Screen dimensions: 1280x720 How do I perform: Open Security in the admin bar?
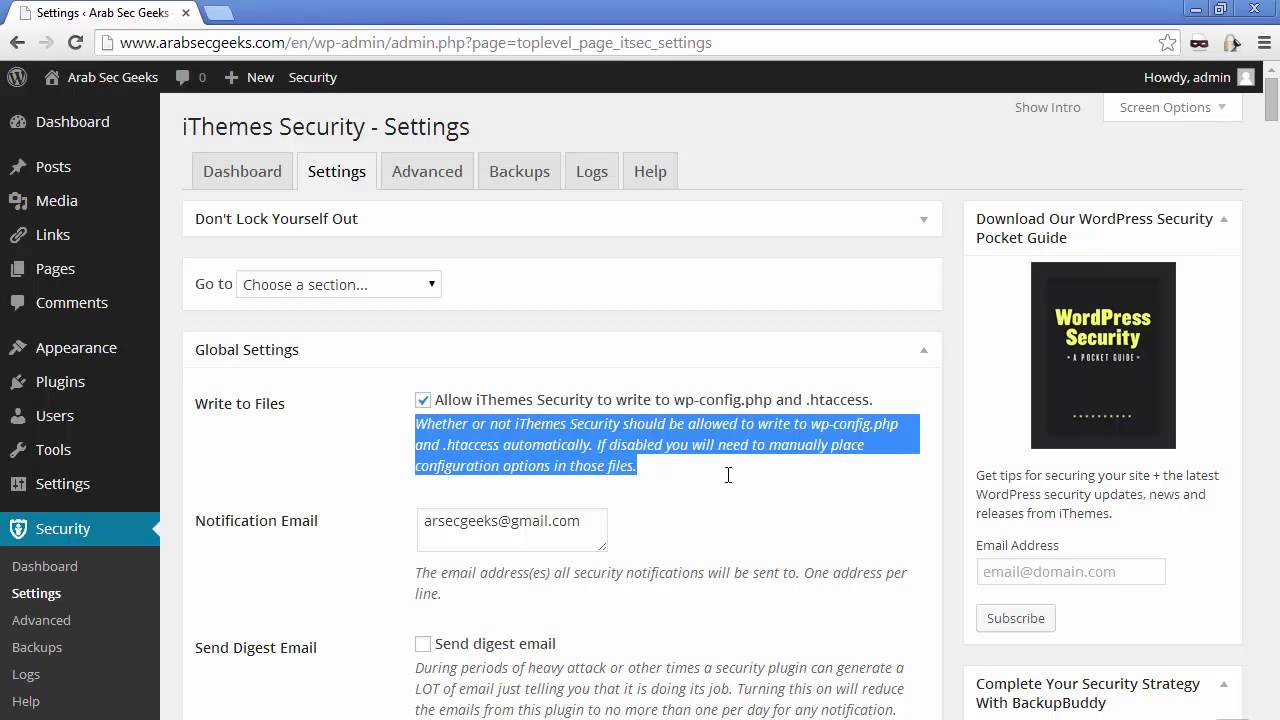click(313, 77)
